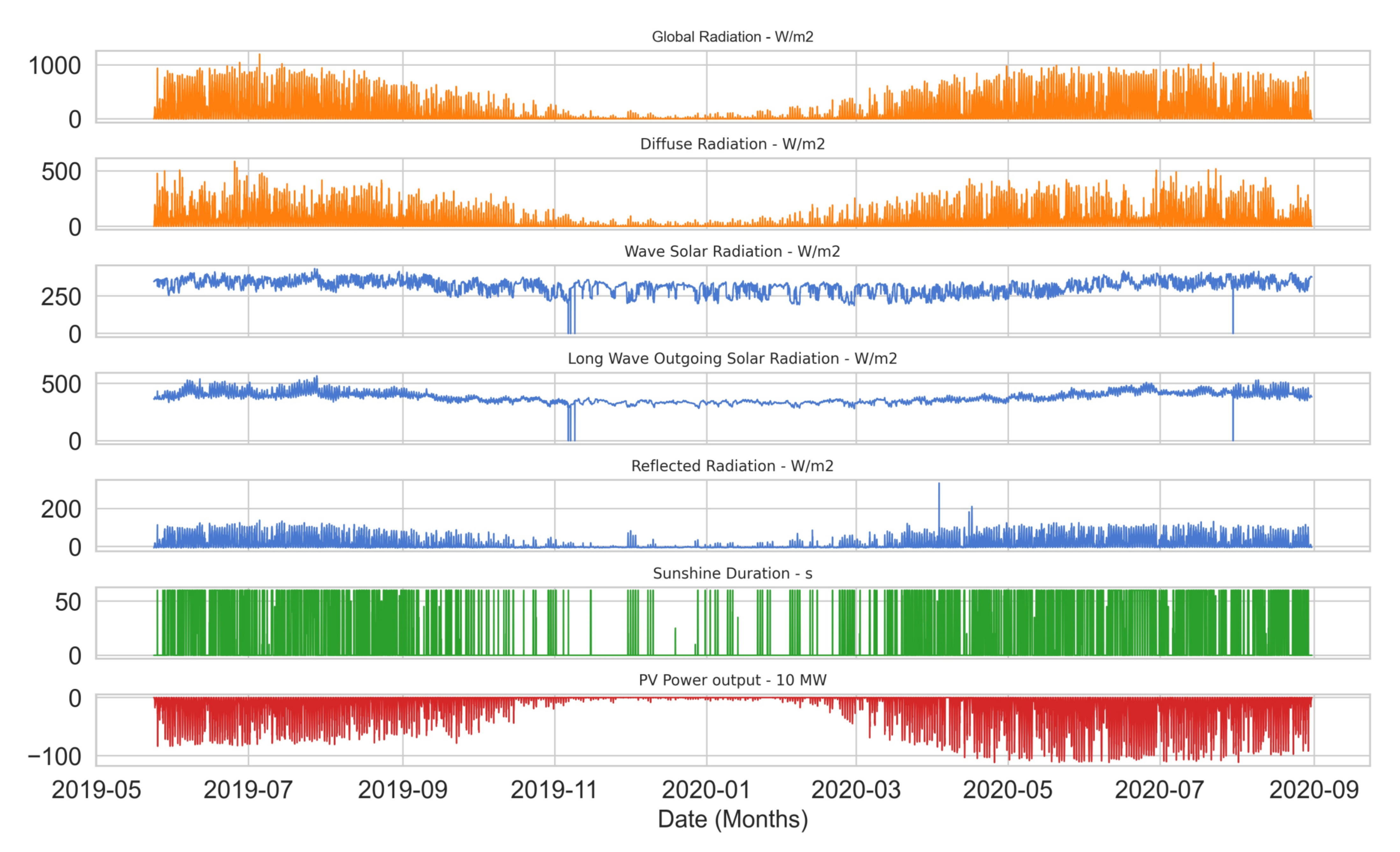1400x852 pixels.
Task: Click the Reflected Radiation subplot title
Action: pyautogui.click(x=732, y=466)
